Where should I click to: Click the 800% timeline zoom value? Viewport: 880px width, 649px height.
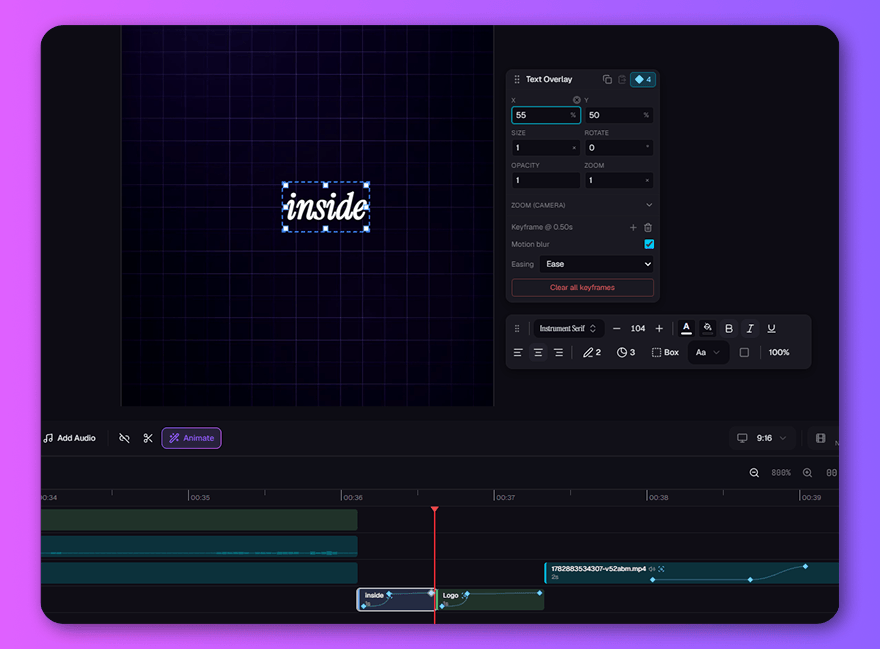781,473
